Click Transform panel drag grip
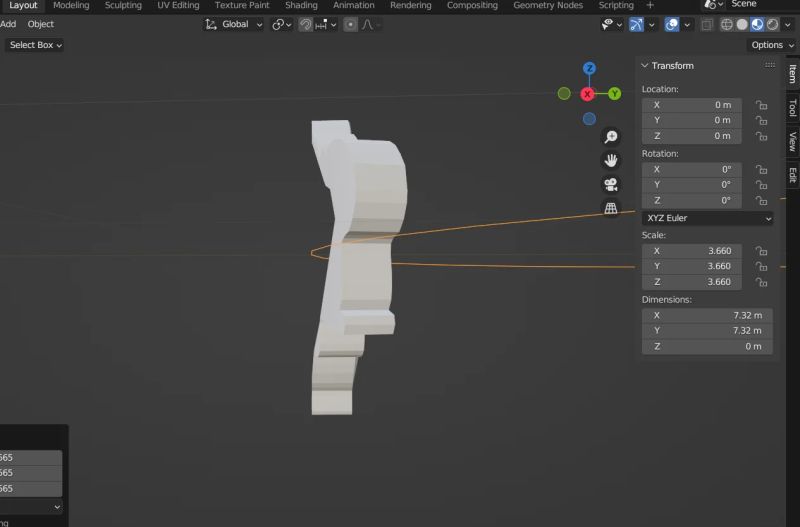The height and width of the screenshot is (527, 800). [770, 65]
